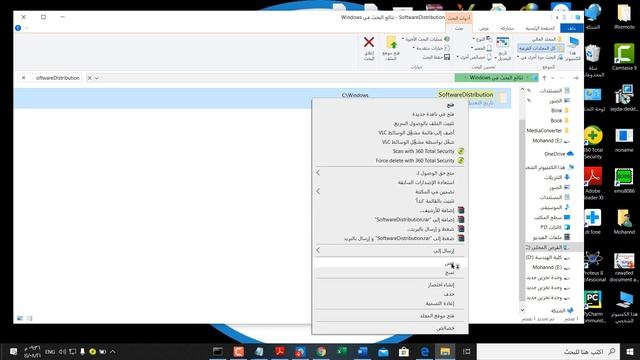
Task: Select إعادة التسمية in context menu
Action: 391,303
